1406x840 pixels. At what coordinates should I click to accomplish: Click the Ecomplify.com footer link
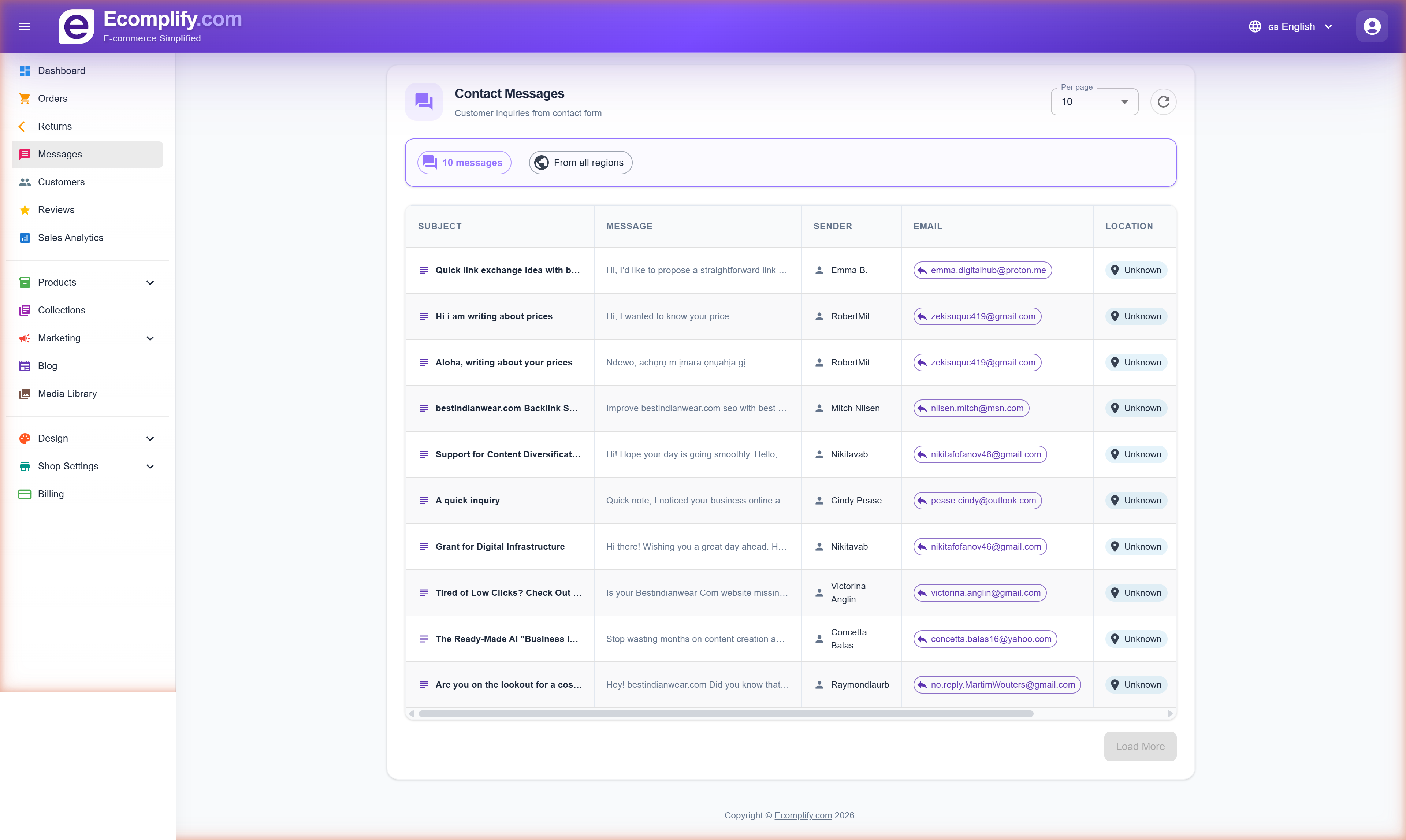pyautogui.click(x=803, y=815)
